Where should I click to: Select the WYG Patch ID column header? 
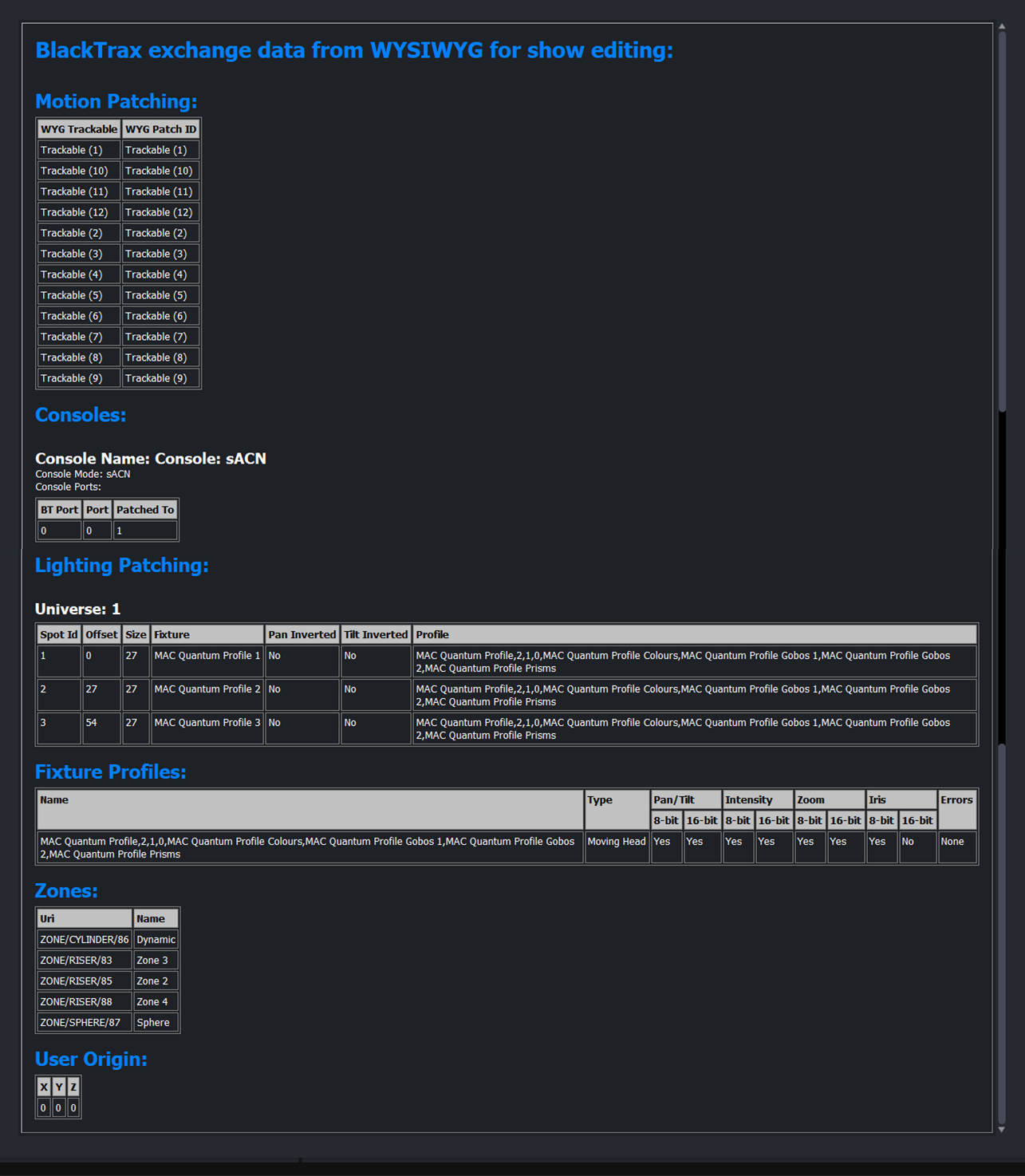pyautogui.click(x=160, y=129)
